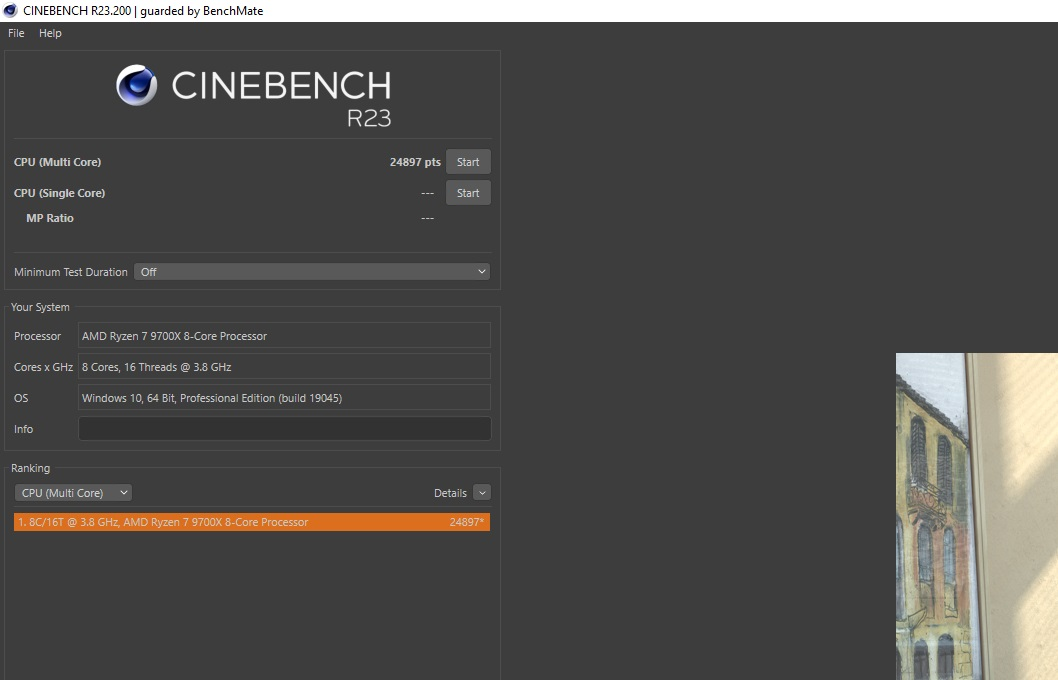The width and height of the screenshot is (1058, 680).
Task: Click the Cores x GHz field
Action: coord(284,367)
